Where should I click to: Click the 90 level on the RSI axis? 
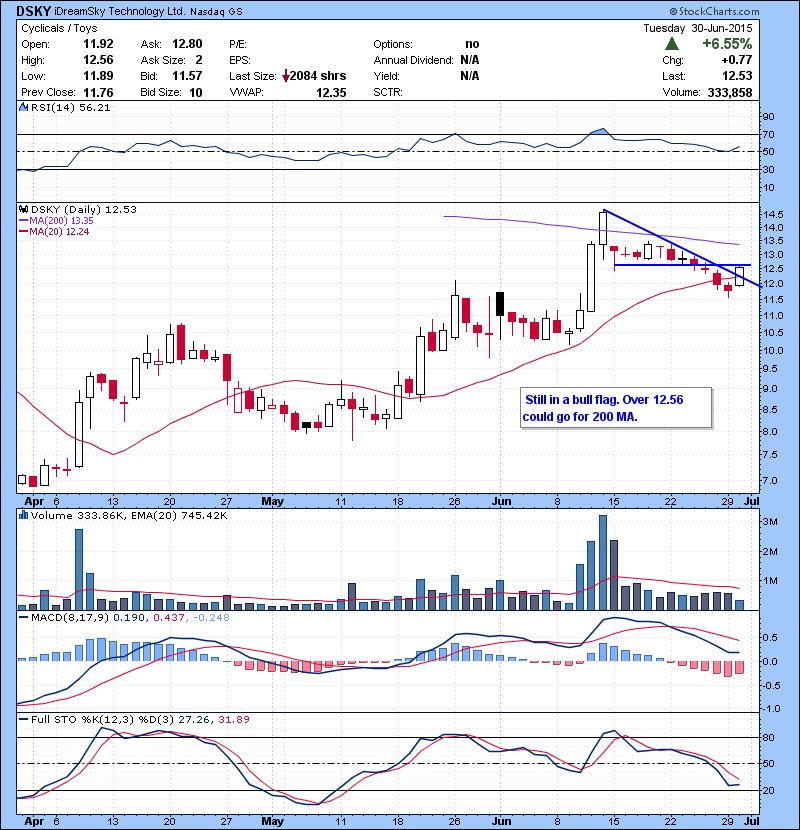pyautogui.click(x=768, y=116)
